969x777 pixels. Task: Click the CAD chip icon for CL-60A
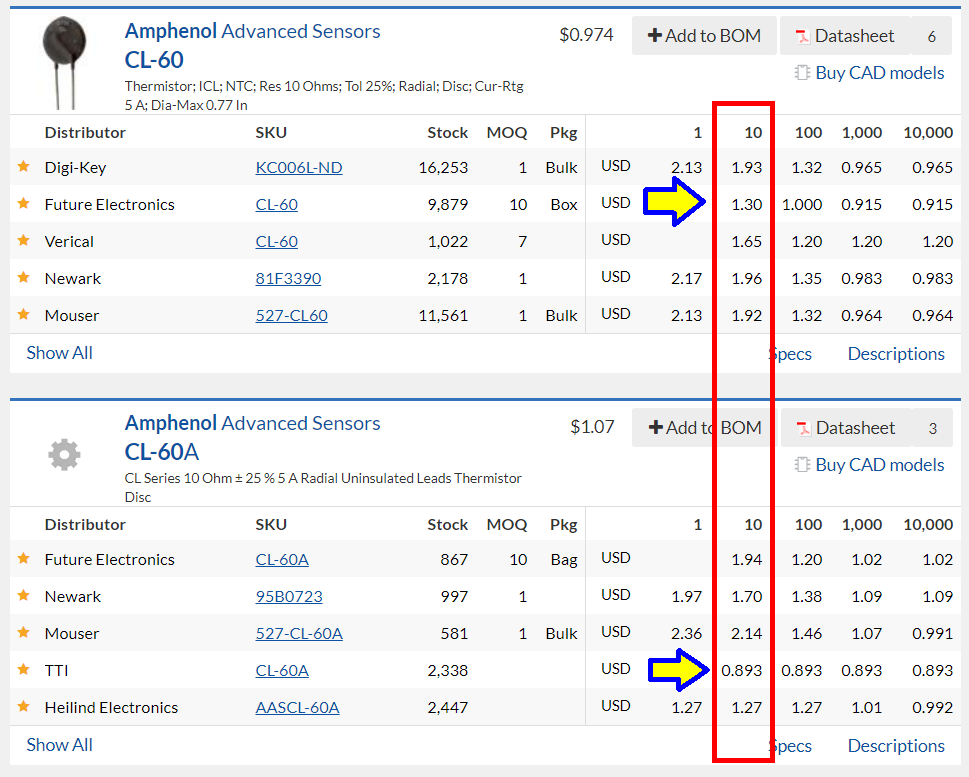click(x=802, y=465)
